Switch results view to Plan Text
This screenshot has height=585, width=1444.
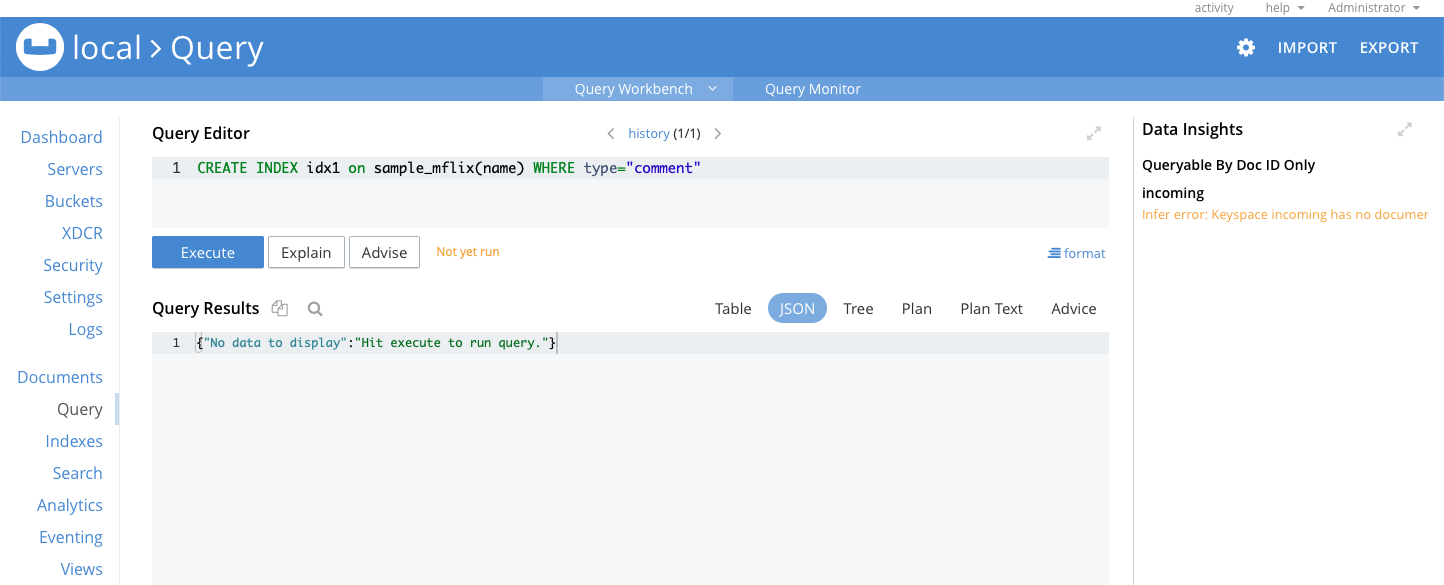click(x=991, y=309)
